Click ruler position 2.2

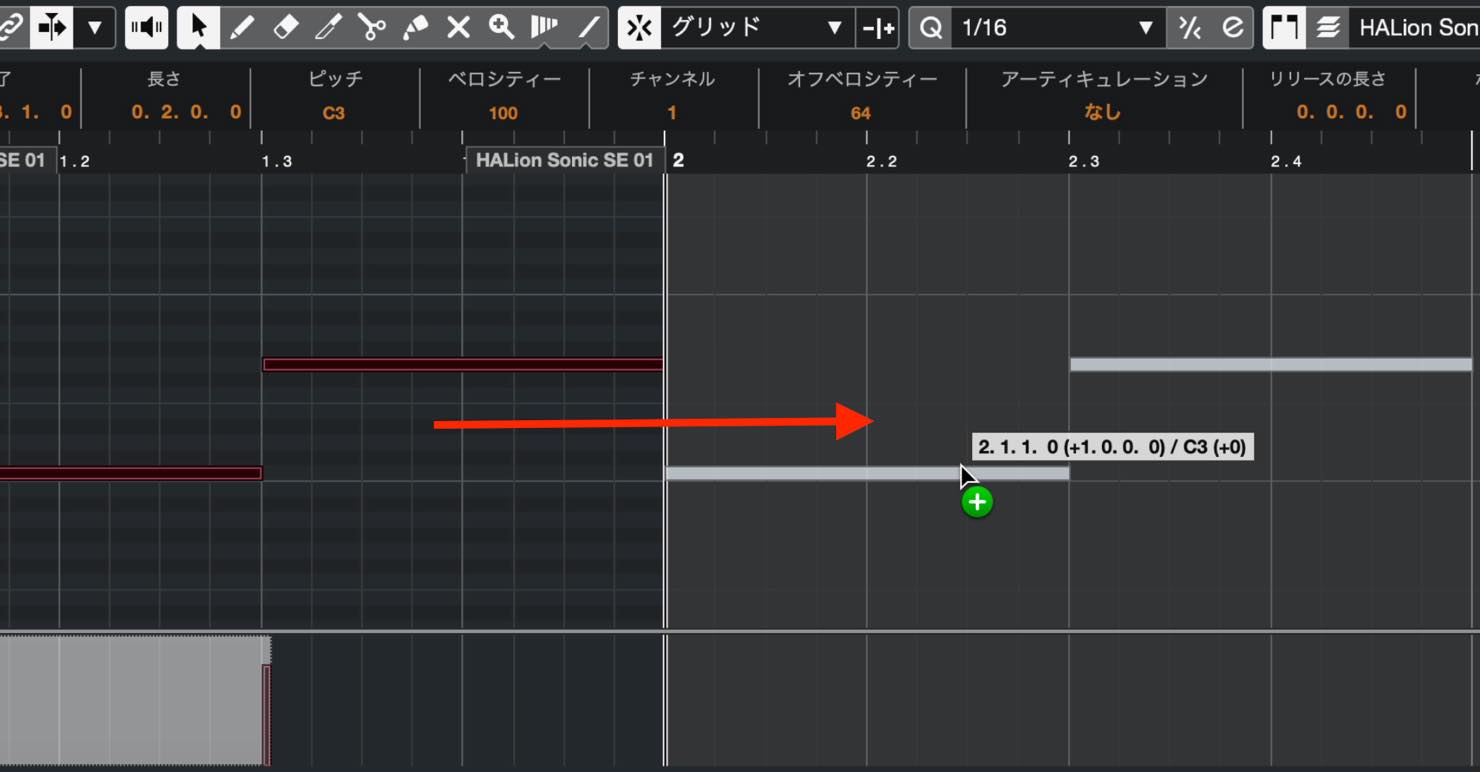click(882, 161)
